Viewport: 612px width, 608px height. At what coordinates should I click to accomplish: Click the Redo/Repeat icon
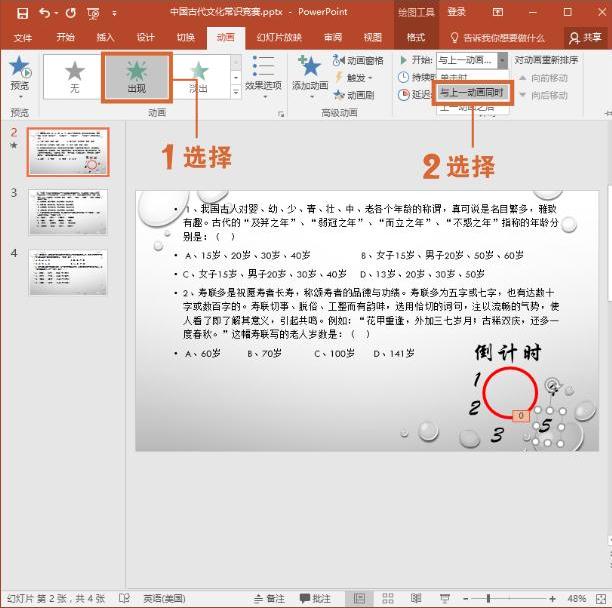(x=71, y=13)
